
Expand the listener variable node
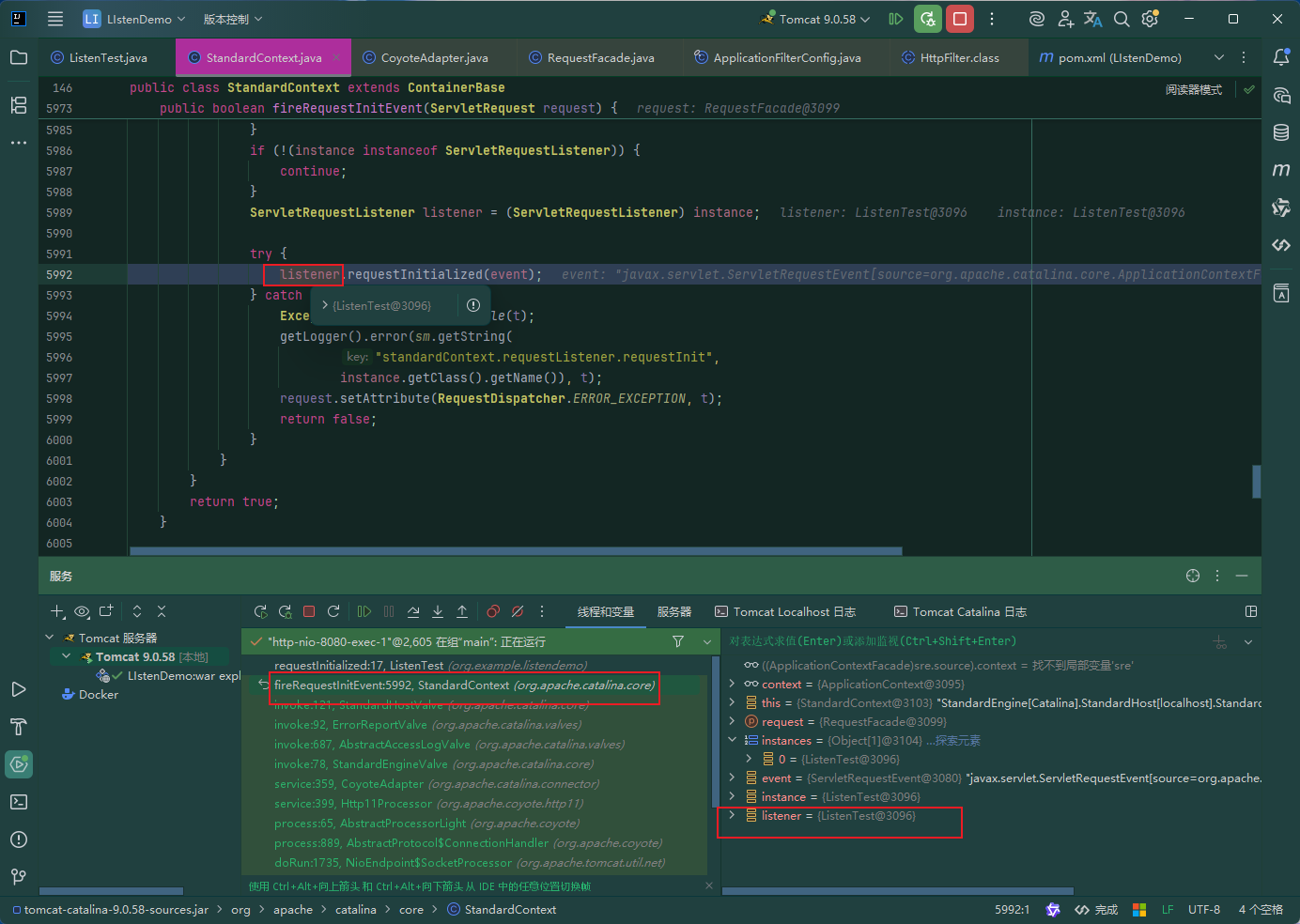click(x=732, y=815)
